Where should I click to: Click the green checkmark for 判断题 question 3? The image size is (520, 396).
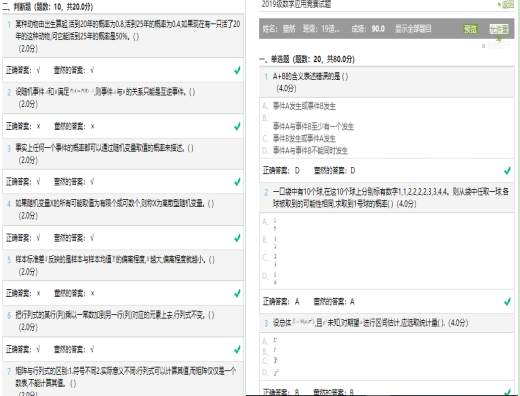[x=237, y=182]
